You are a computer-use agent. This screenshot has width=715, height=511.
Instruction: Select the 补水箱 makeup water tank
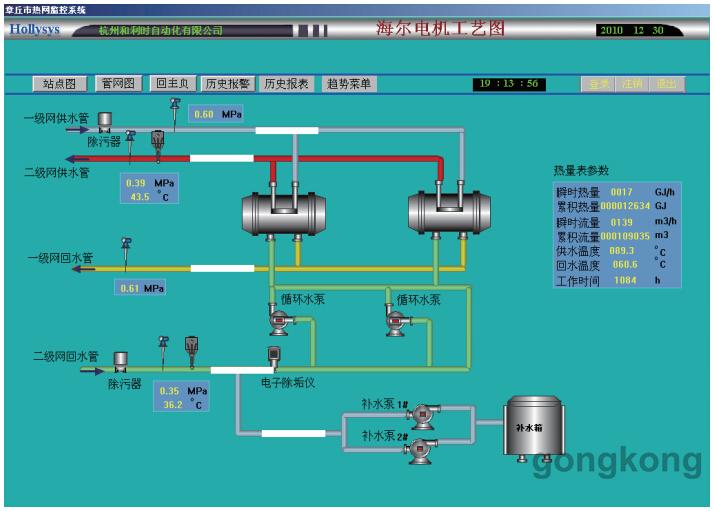point(534,428)
